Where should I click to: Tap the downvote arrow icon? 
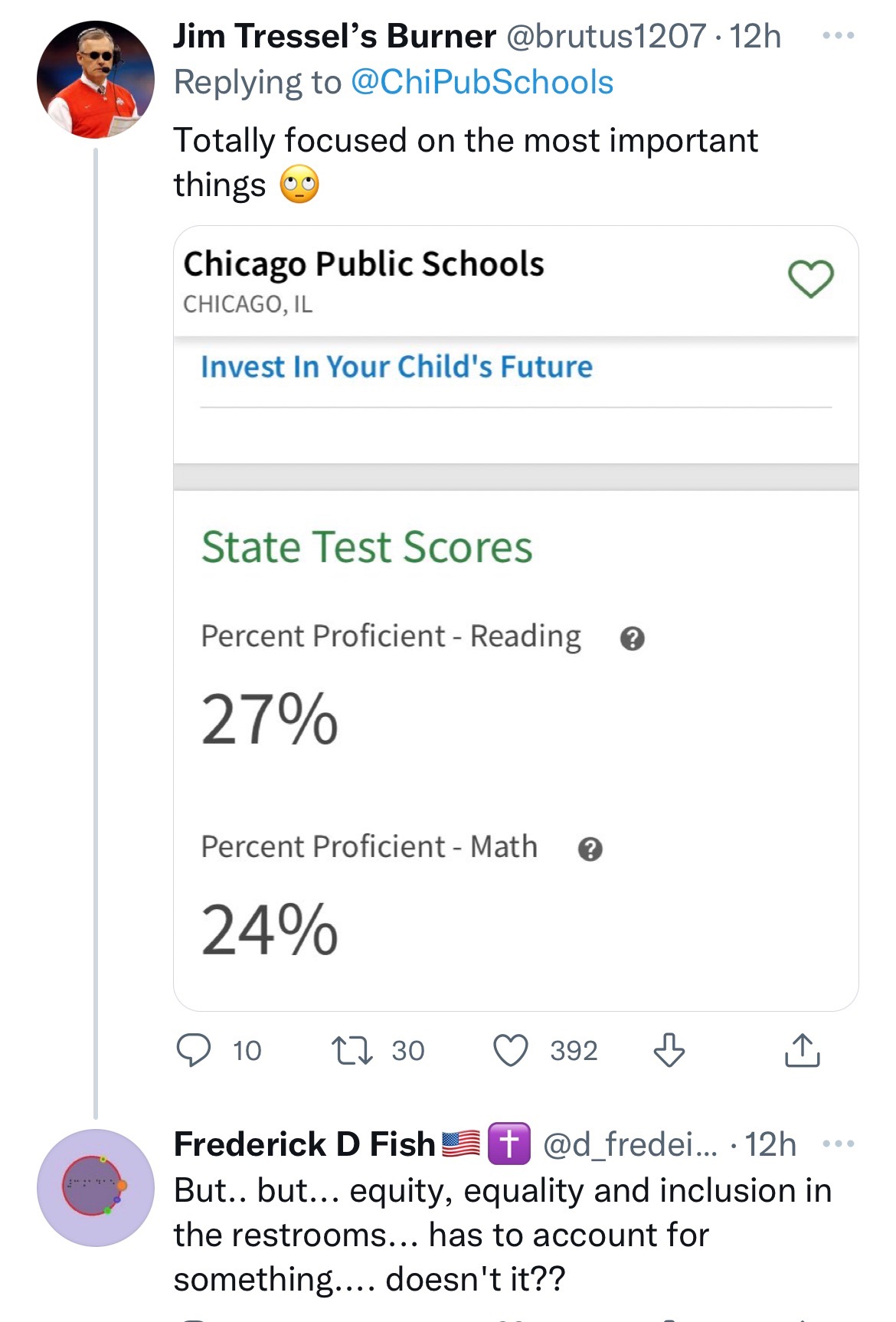[669, 1050]
